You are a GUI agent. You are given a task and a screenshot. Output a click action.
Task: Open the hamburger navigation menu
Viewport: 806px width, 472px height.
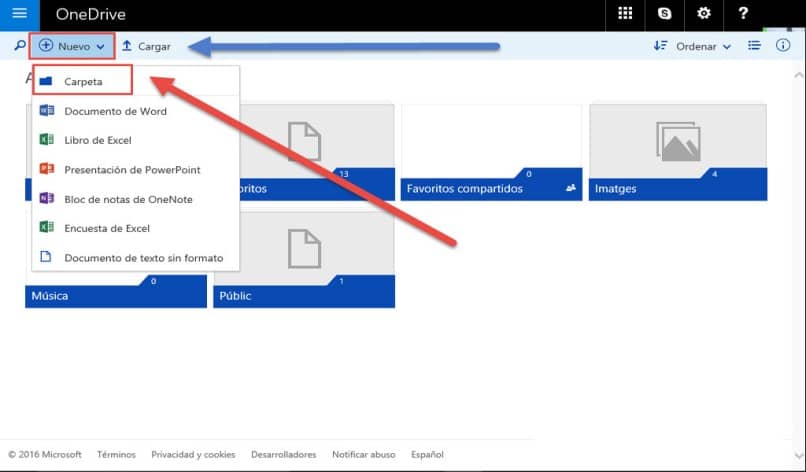(20, 13)
